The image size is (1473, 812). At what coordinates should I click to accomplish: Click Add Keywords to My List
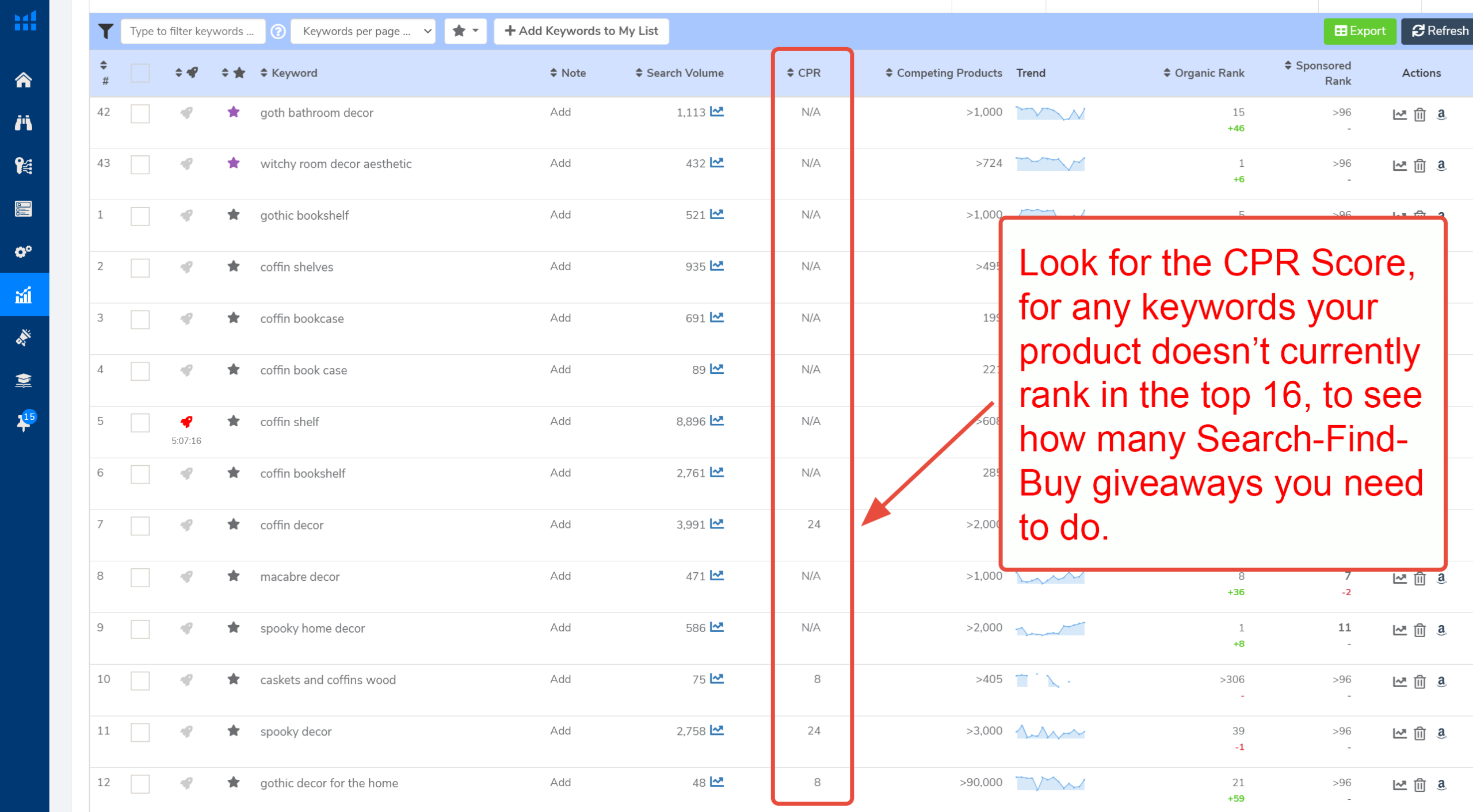coord(581,31)
